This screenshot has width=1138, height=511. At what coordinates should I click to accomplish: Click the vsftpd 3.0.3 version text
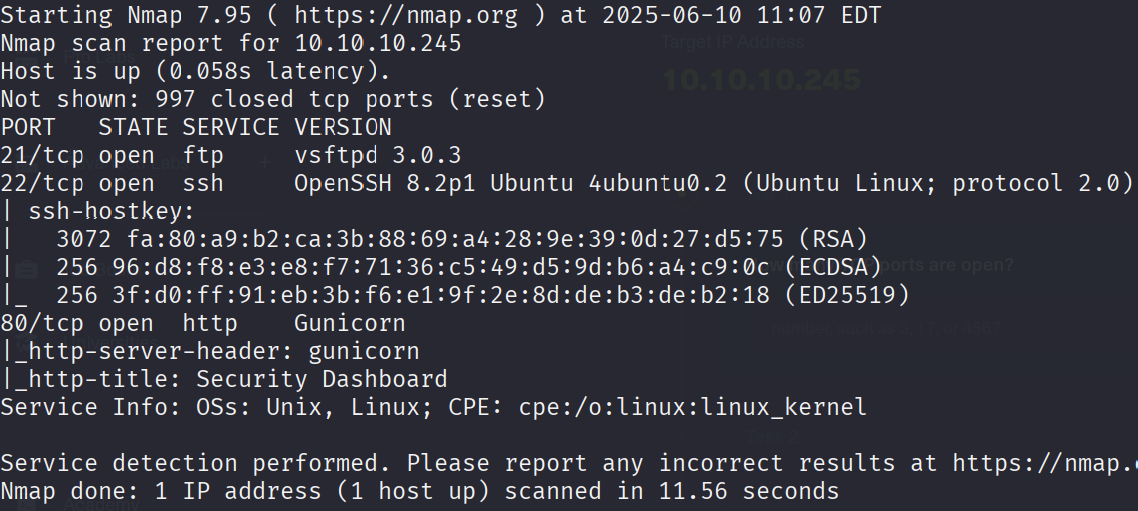pyautogui.click(x=377, y=155)
